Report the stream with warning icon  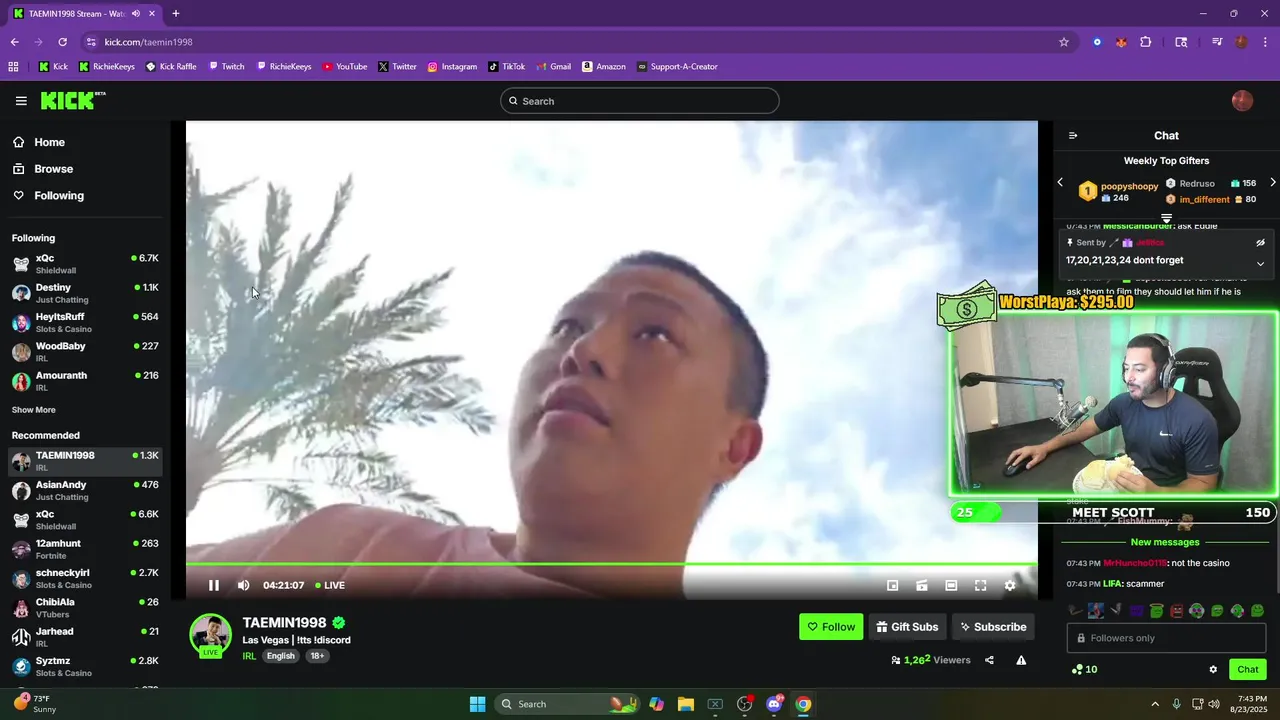tap(1021, 660)
